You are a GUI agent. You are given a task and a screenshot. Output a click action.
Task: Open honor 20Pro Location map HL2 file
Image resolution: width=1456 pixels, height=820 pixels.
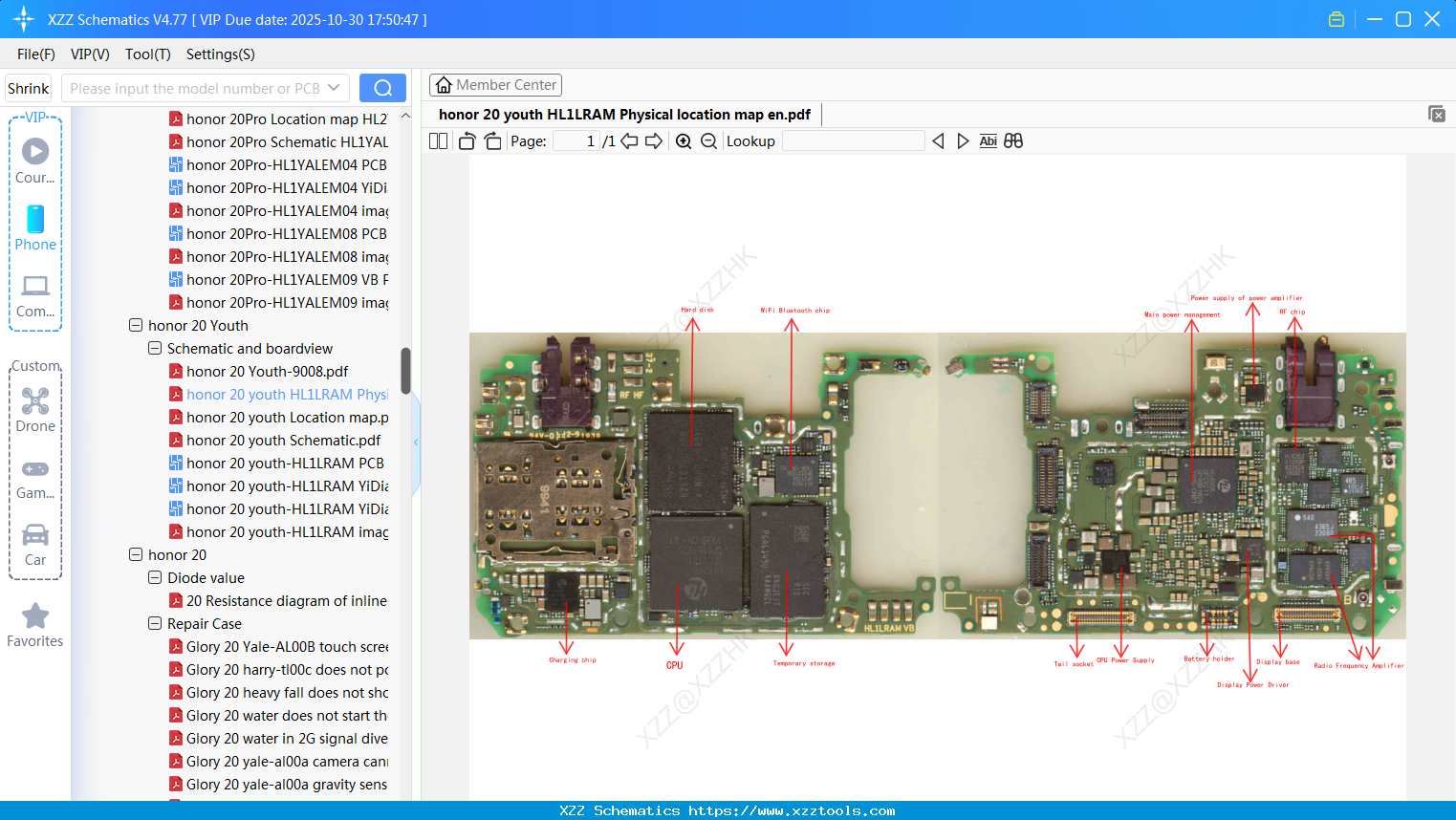click(287, 119)
